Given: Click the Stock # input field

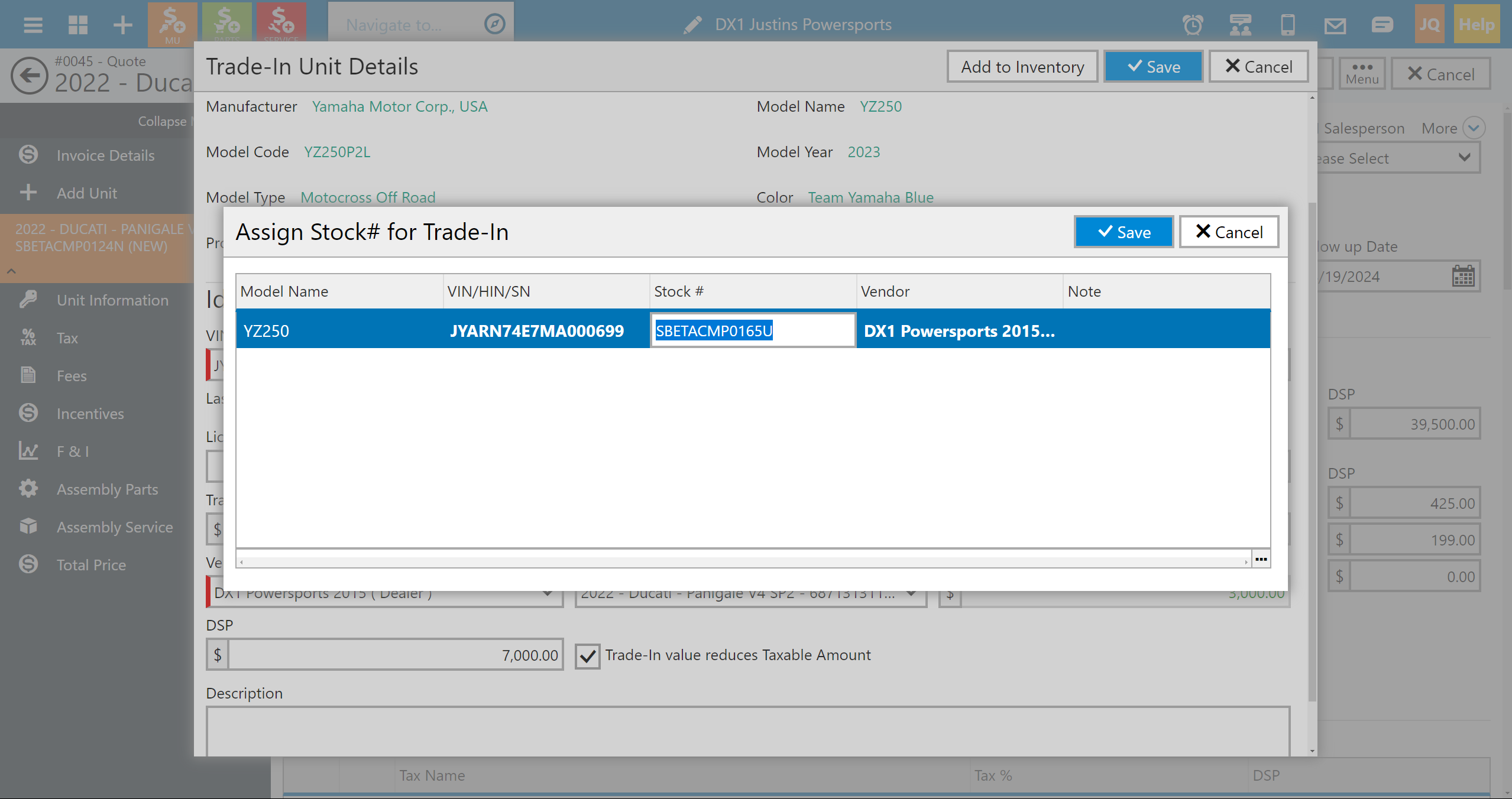Looking at the screenshot, I should pos(752,331).
